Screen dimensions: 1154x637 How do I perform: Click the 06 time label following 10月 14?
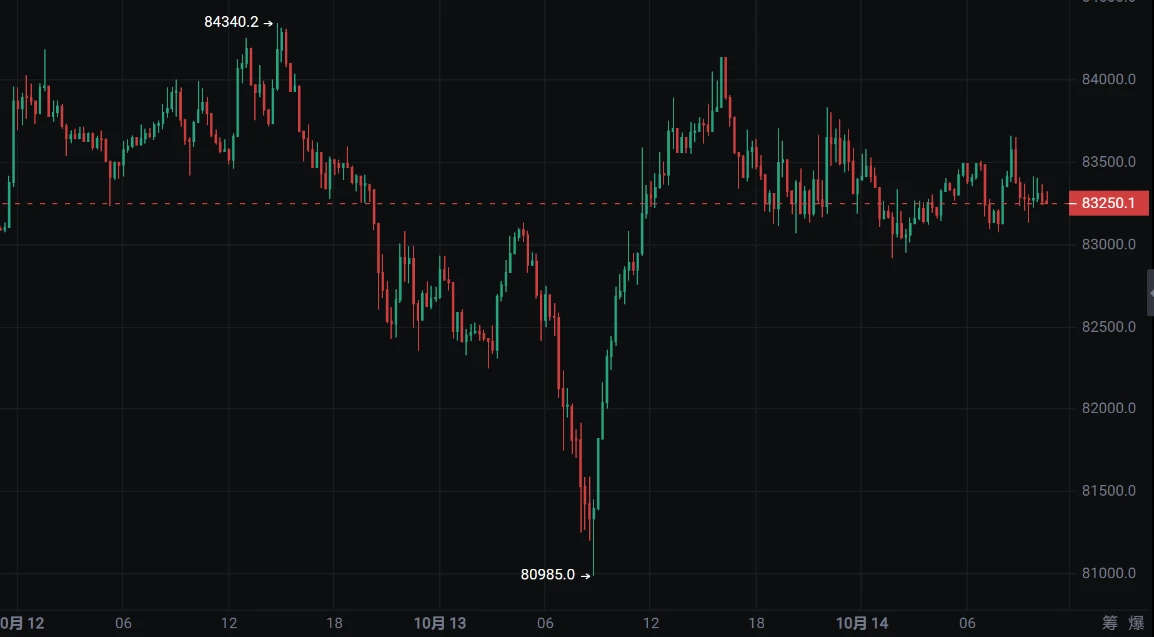click(x=967, y=624)
